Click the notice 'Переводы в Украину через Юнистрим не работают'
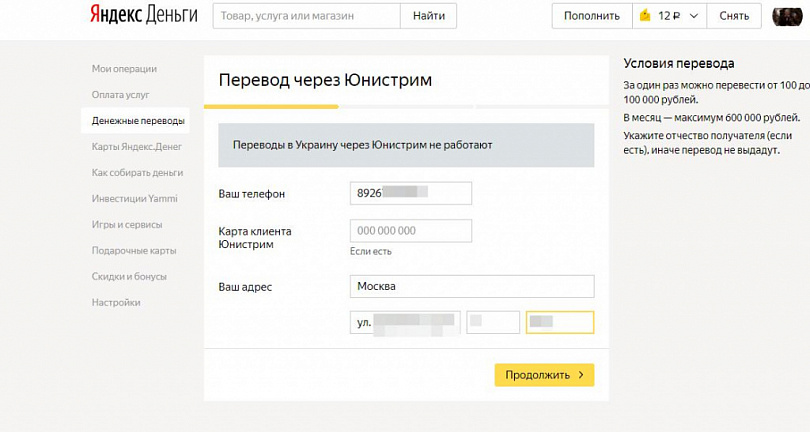The width and height of the screenshot is (810, 432). click(406, 145)
